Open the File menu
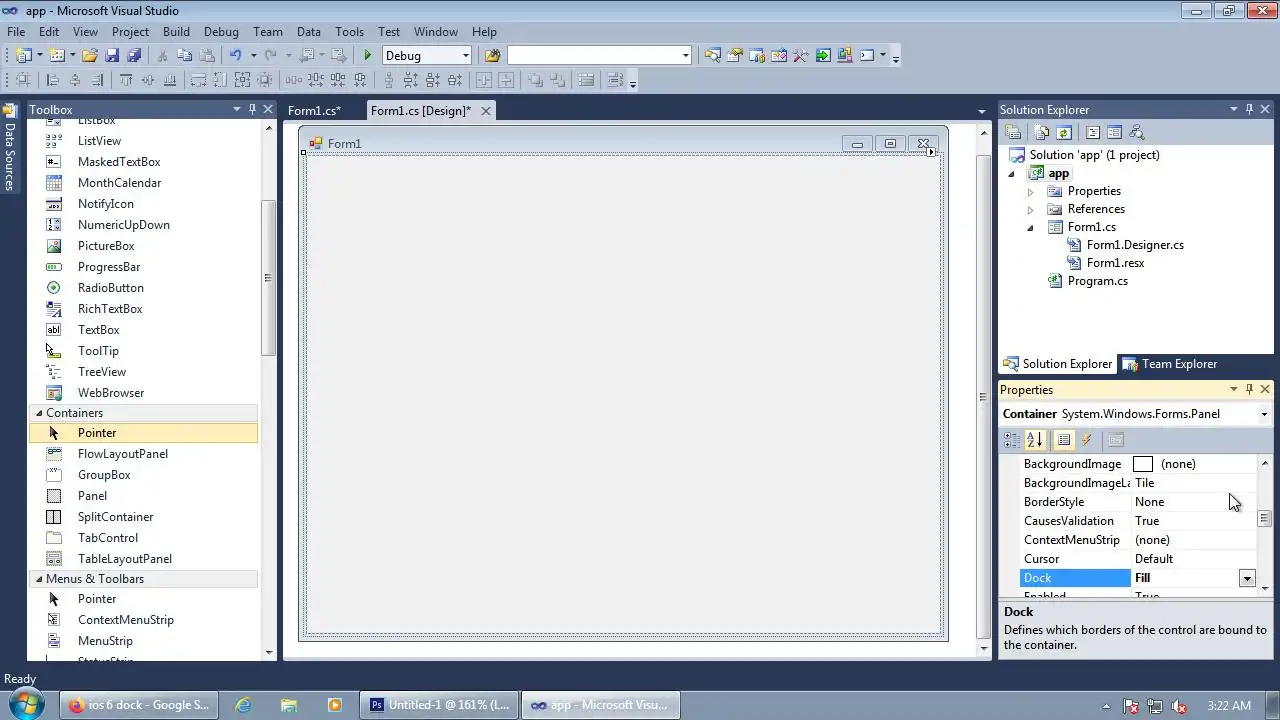This screenshot has height=720, width=1280. point(16,31)
